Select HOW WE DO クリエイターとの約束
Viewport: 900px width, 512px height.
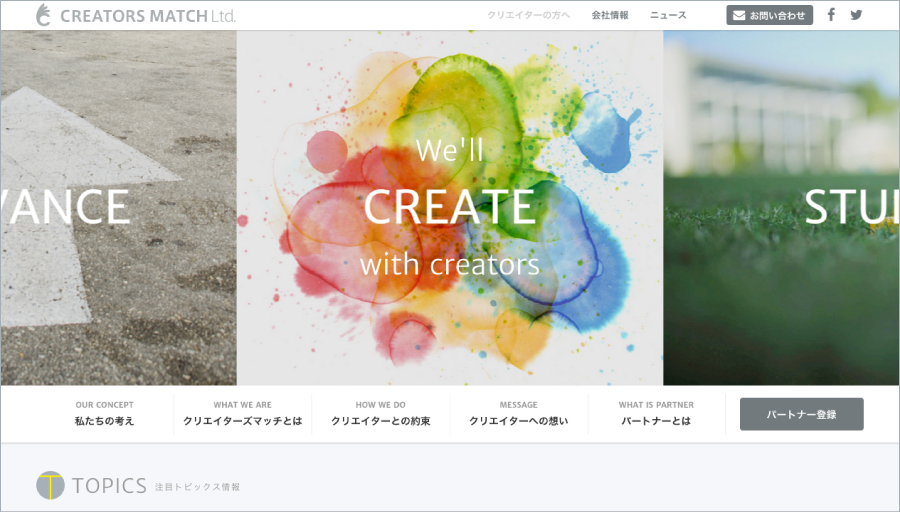380,413
